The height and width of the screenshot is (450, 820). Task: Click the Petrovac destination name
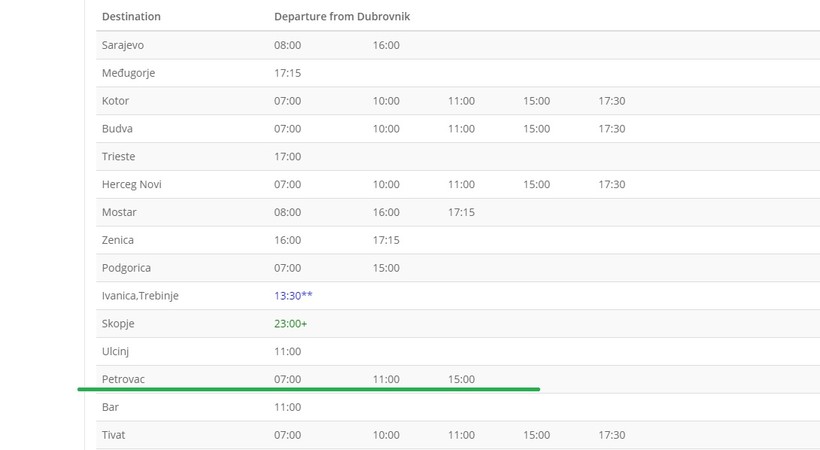[x=123, y=379]
